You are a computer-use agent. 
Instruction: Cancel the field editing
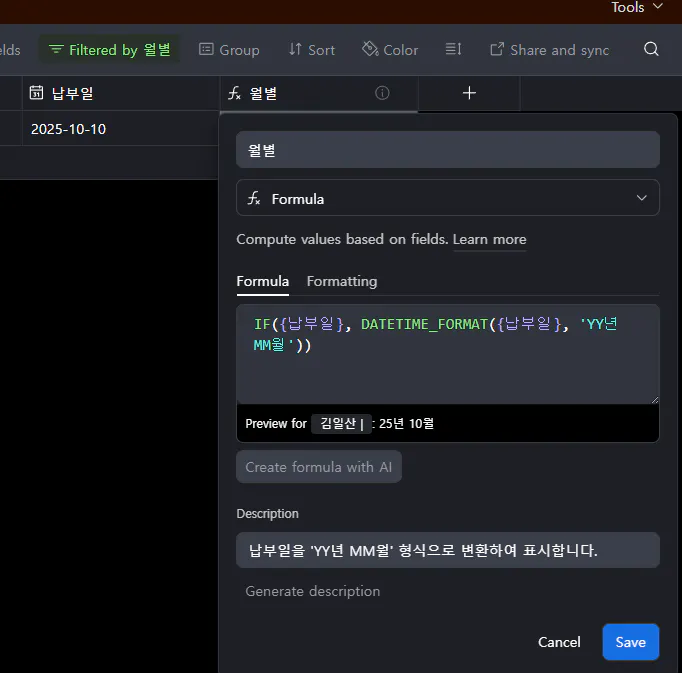coord(559,642)
